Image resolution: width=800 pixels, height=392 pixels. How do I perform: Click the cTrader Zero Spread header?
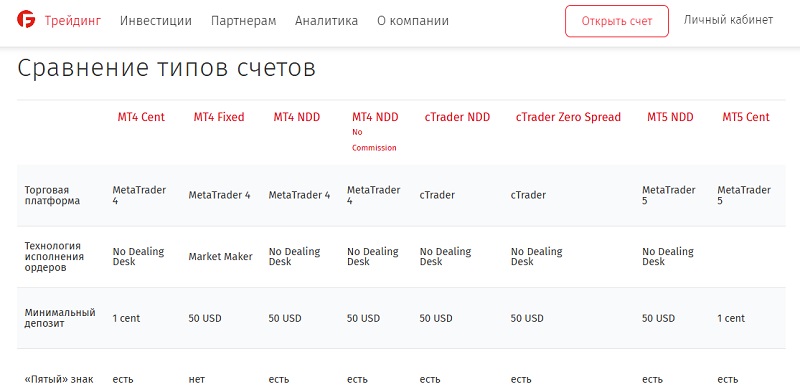click(x=568, y=117)
